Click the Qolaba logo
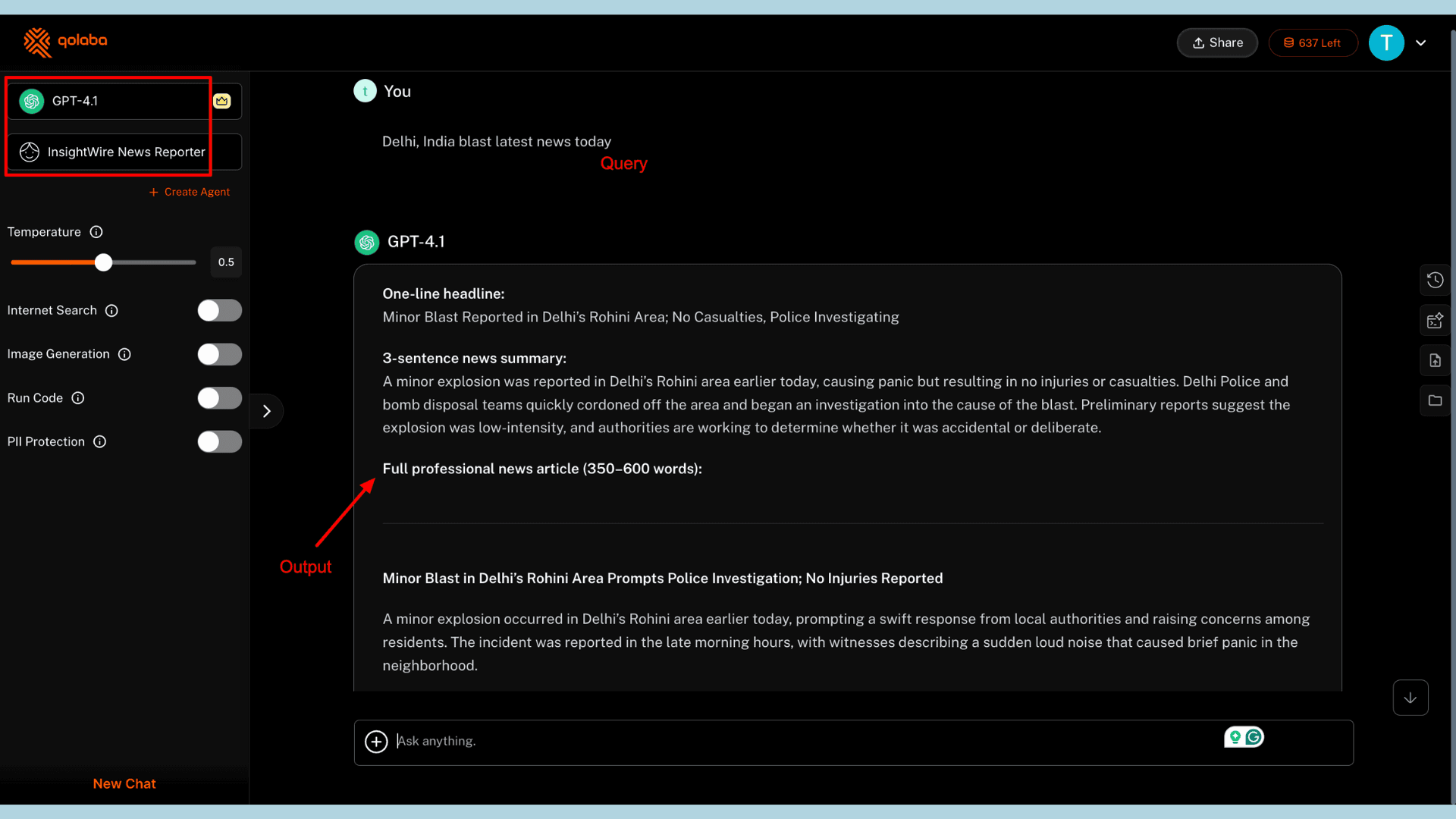The width and height of the screenshot is (1456, 819). tap(65, 42)
